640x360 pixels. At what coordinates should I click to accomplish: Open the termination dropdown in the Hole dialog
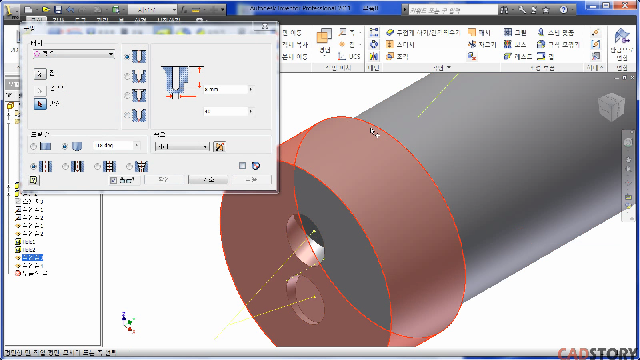[x=182, y=147]
